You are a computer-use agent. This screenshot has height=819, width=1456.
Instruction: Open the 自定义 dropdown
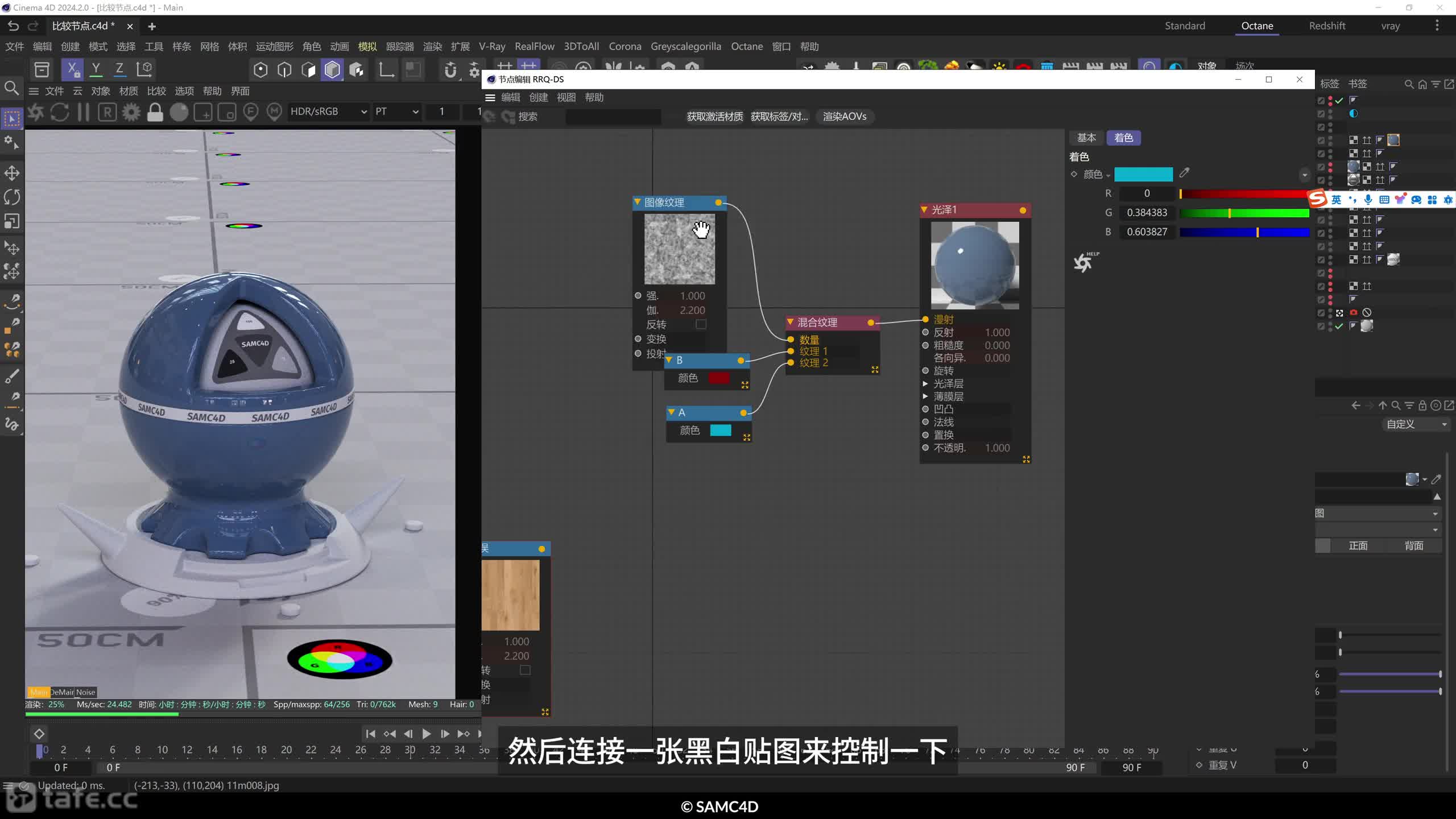(1416, 424)
